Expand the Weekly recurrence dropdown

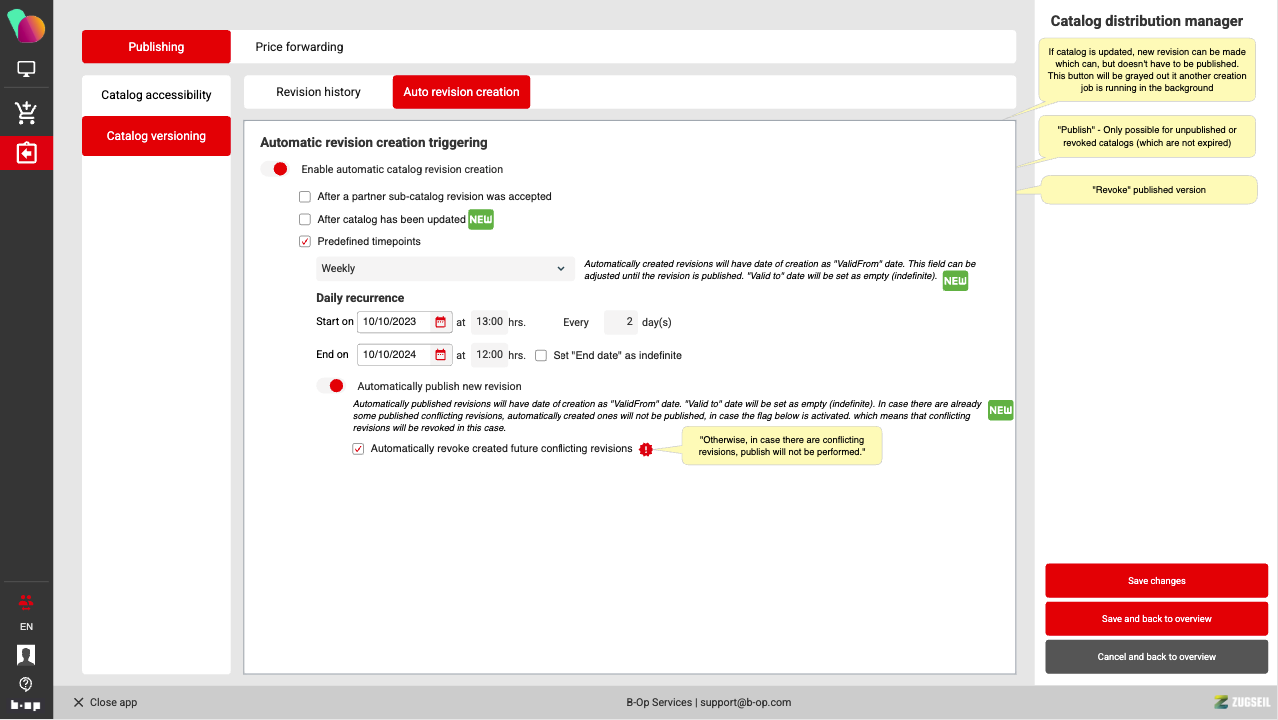(444, 268)
